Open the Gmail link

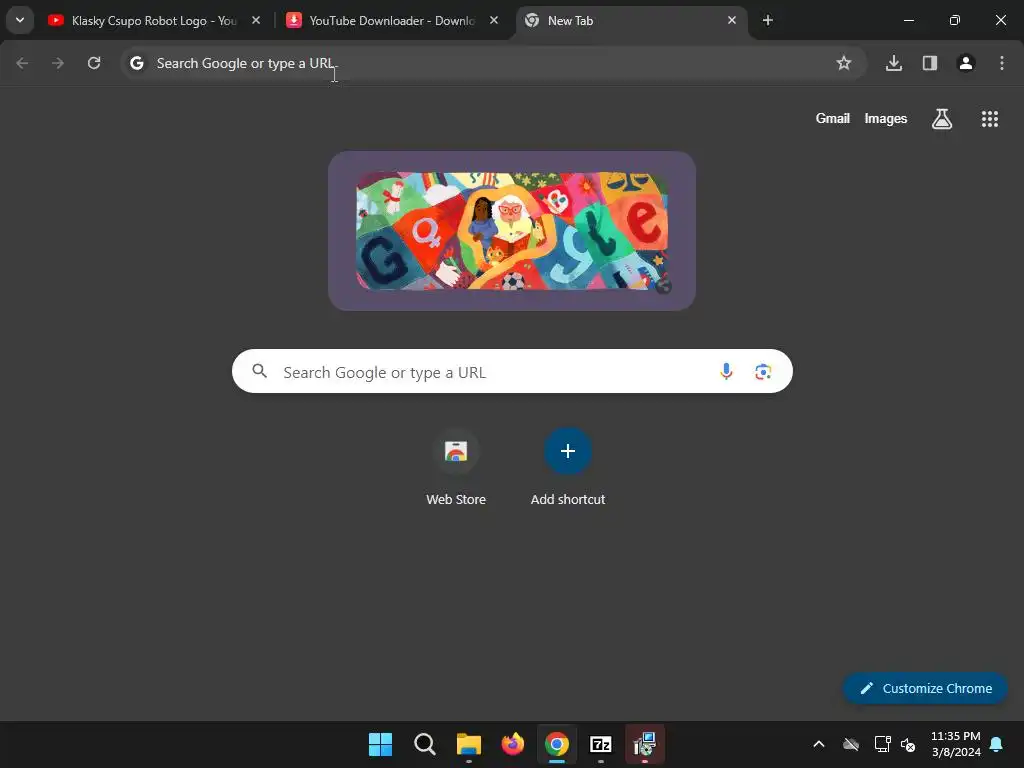[x=833, y=118]
